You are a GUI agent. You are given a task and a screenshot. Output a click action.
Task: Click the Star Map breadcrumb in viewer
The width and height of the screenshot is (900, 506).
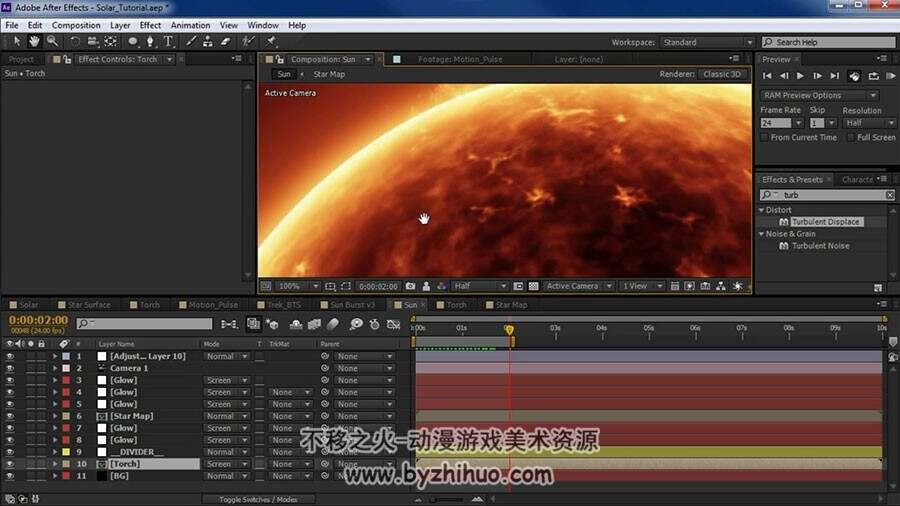(x=329, y=74)
